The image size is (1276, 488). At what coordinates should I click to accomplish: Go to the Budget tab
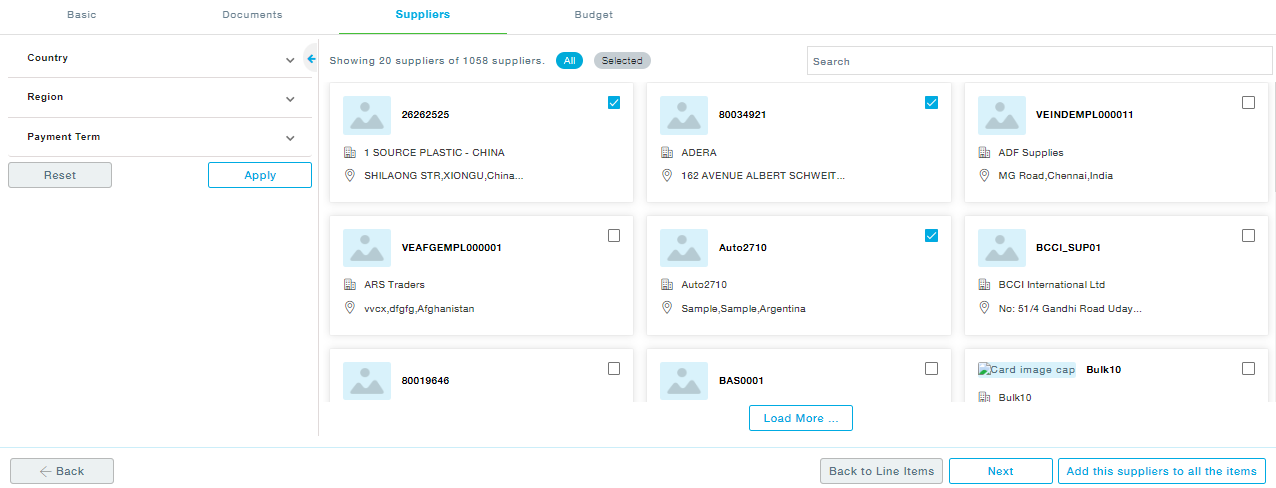click(593, 15)
